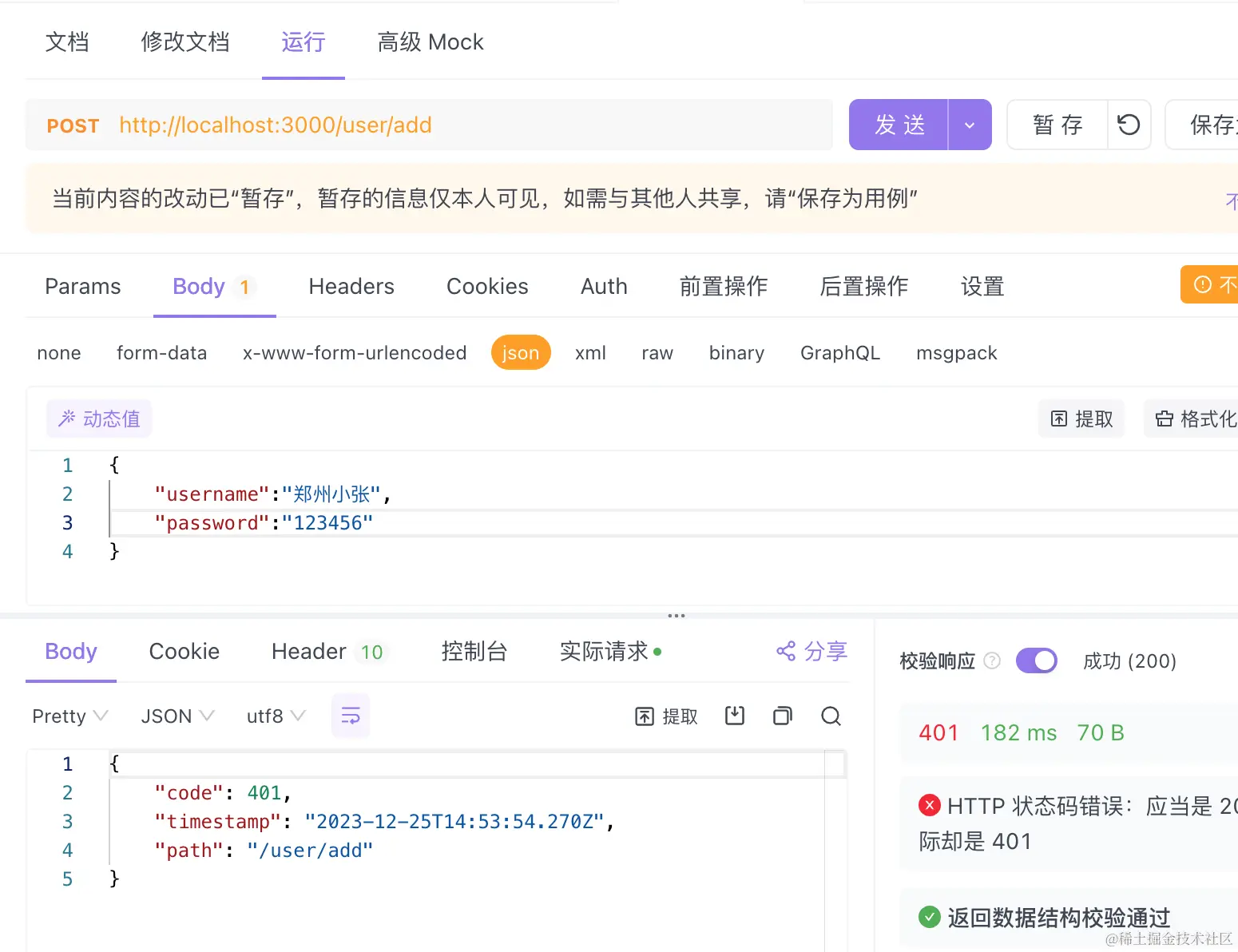Select x-www-form-urlencoded body type
The height and width of the screenshot is (952, 1238).
355,353
